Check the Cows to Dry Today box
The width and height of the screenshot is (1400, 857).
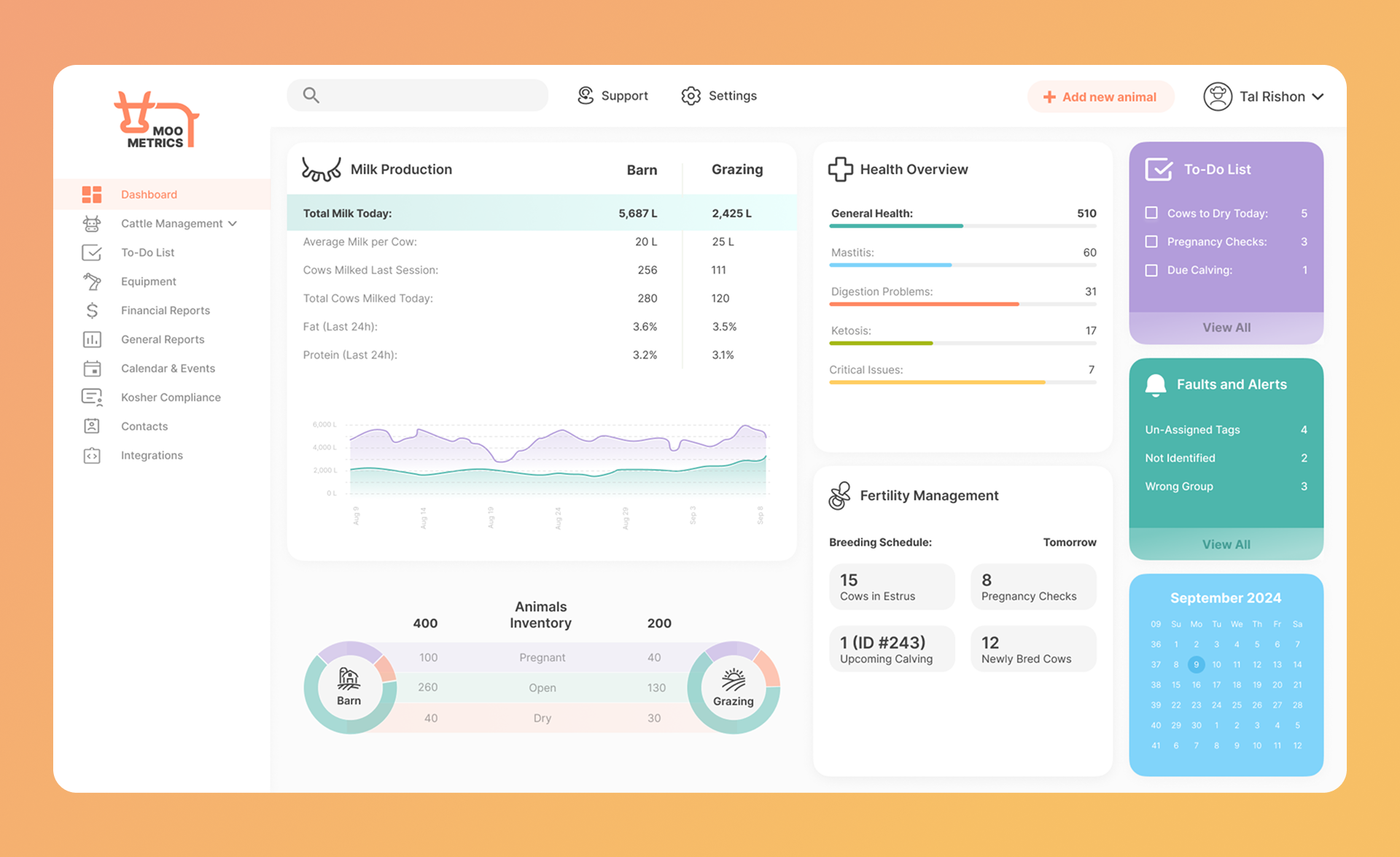(x=1151, y=213)
